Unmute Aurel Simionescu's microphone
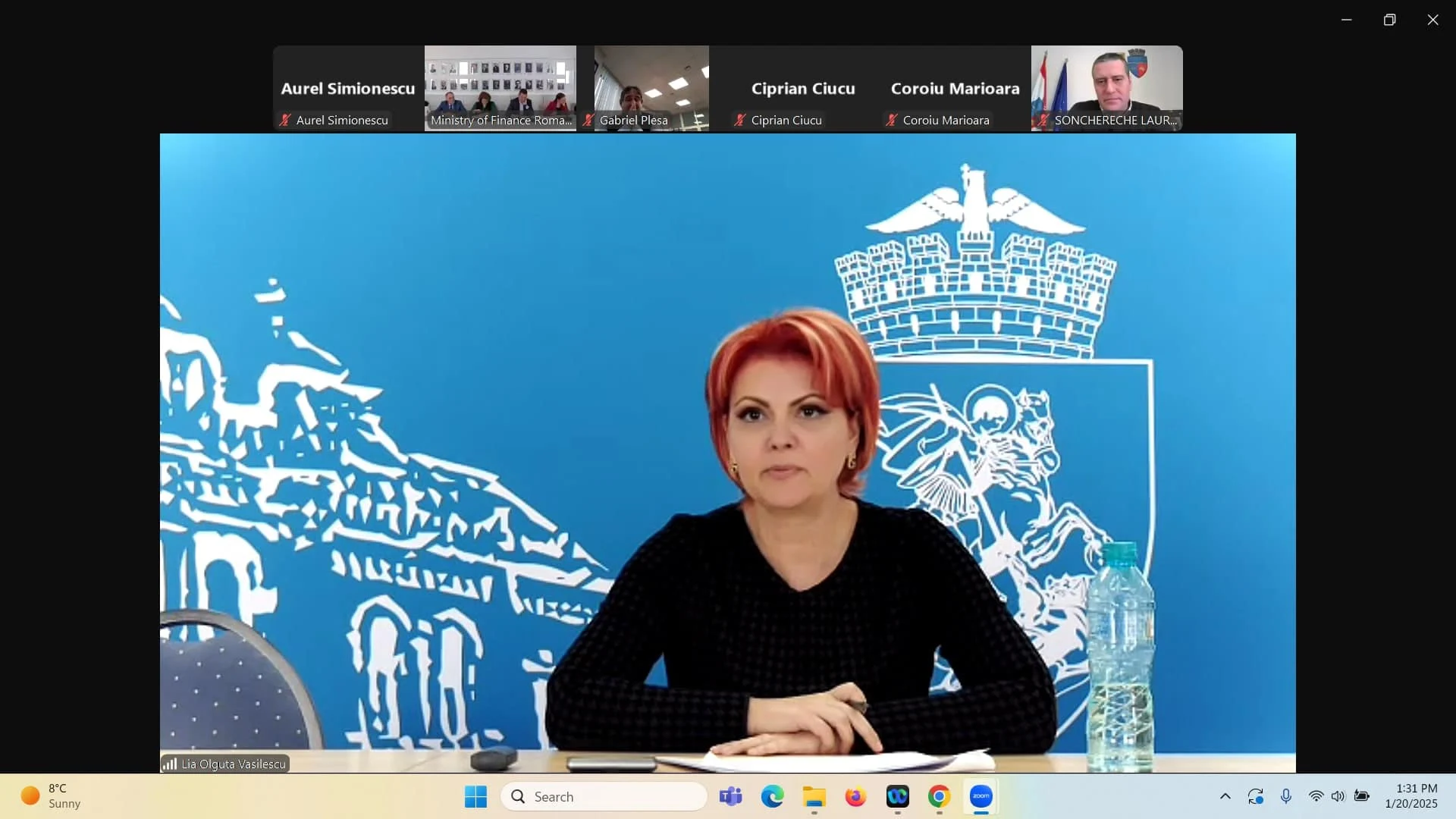 [284, 120]
